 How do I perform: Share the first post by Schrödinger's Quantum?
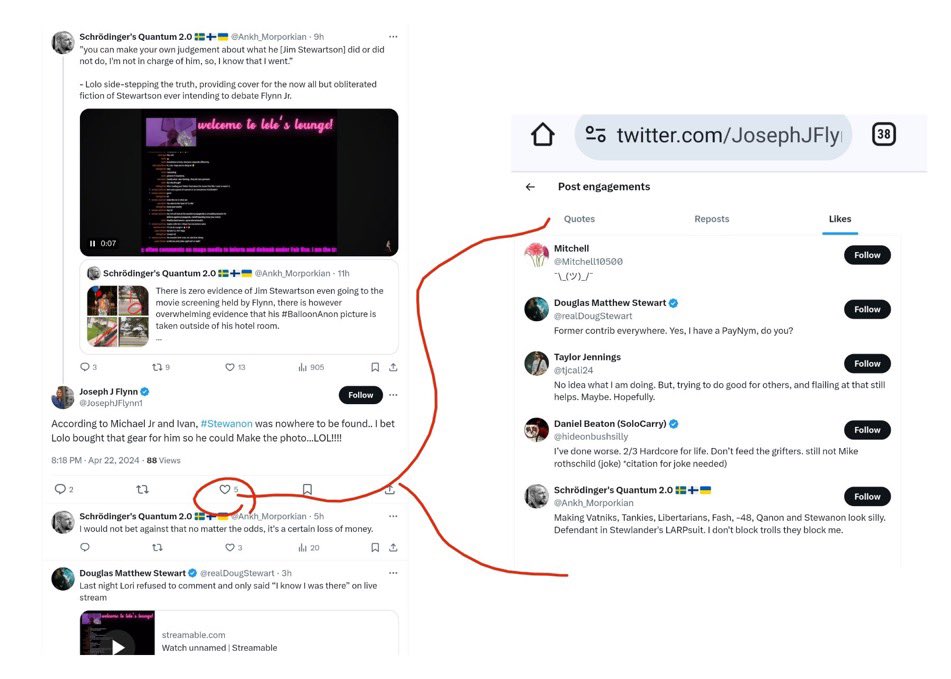pyautogui.click(x=393, y=367)
